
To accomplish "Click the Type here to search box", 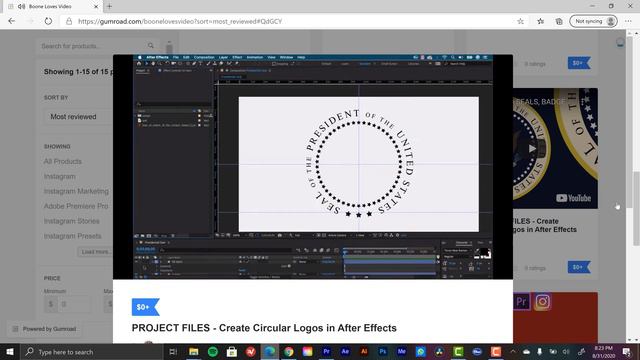I will (x=91, y=352).
